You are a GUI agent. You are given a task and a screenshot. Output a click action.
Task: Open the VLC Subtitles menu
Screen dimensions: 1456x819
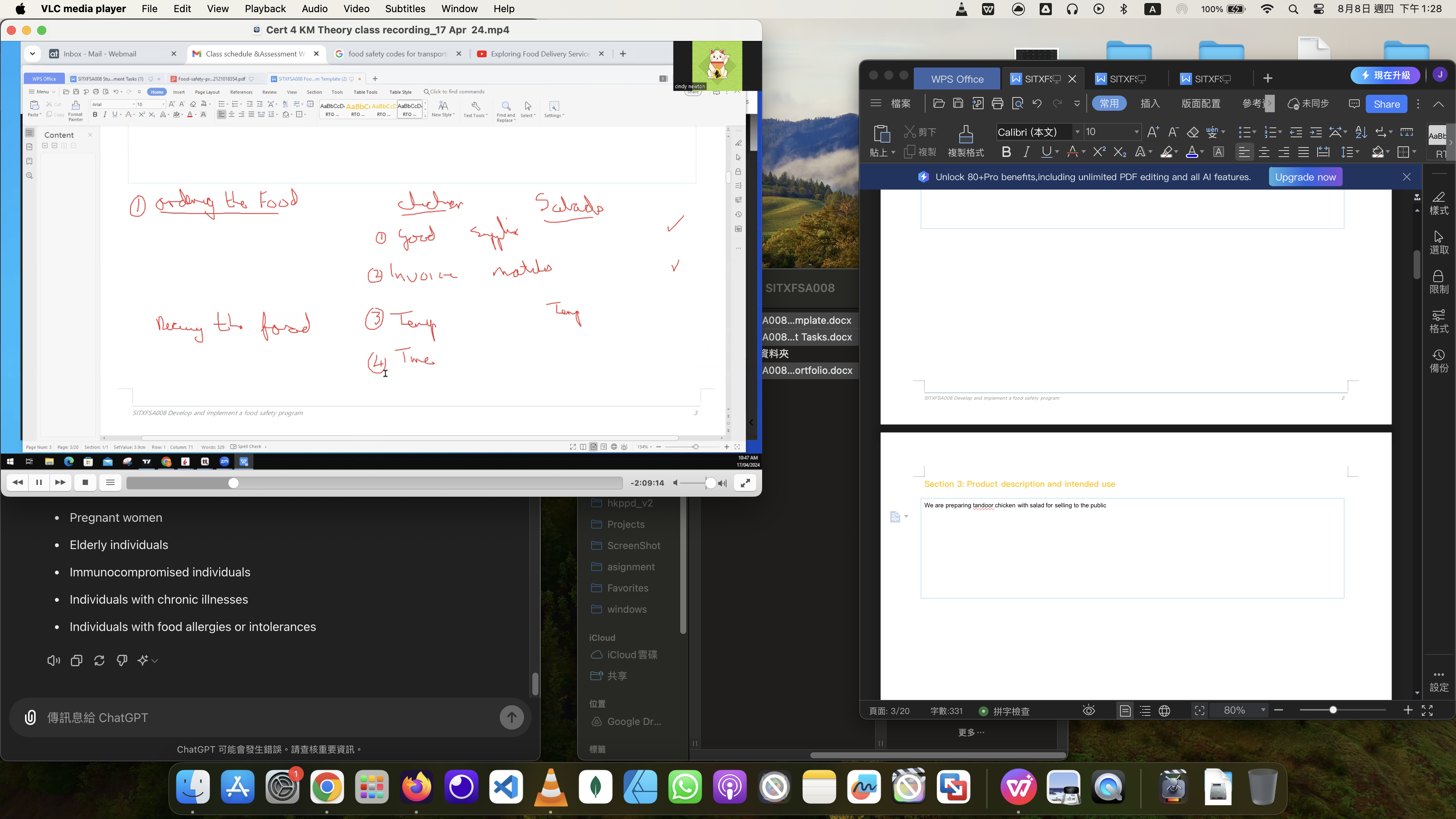pyautogui.click(x=405, y=8)
